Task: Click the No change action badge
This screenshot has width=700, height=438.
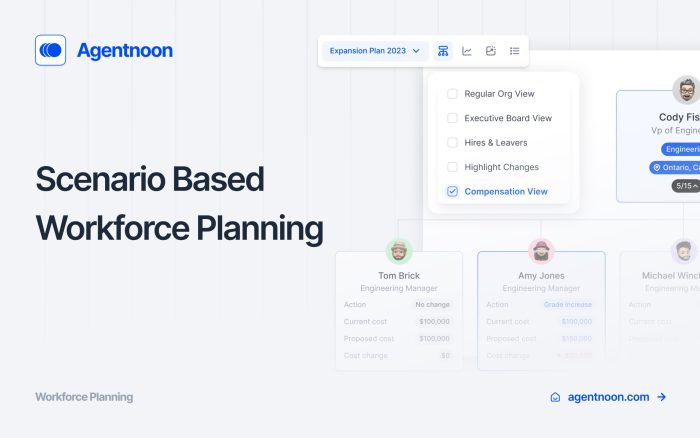Action: [432, 305]
